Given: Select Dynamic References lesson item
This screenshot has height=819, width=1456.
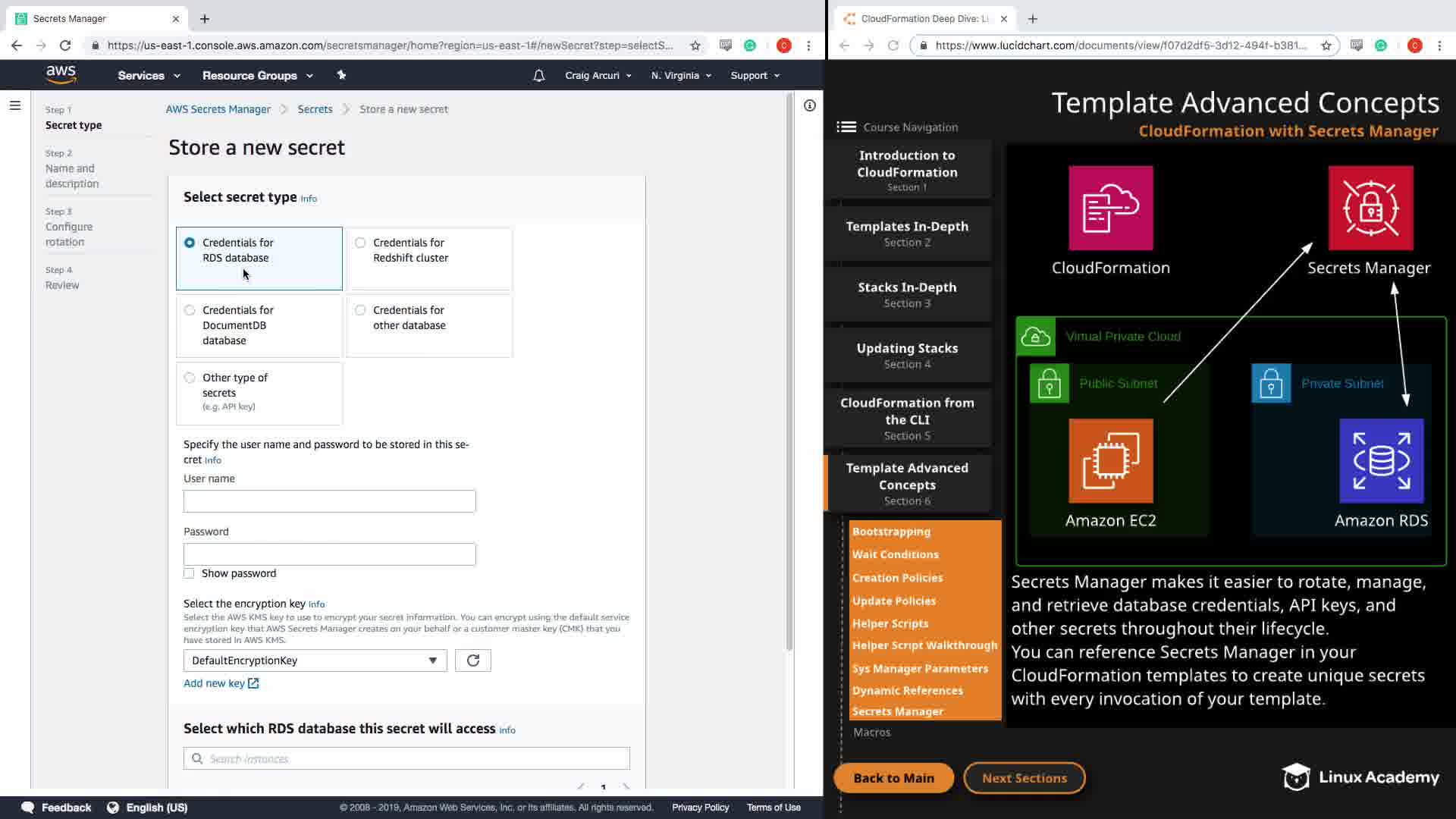Looking at the screenshot, I should tap(907, 690).
